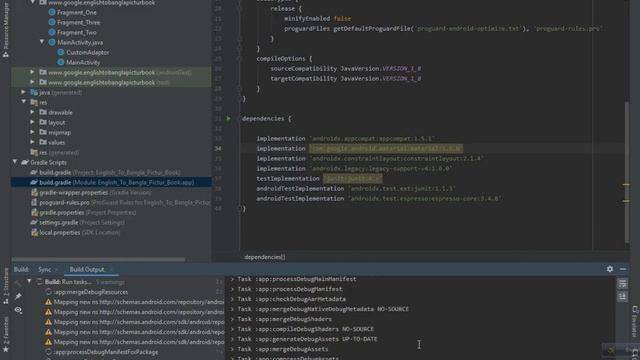The height and width of the screenshot is (360, 640).
Task: Click the drawable folder icon
Action: [x=43, y=112]
